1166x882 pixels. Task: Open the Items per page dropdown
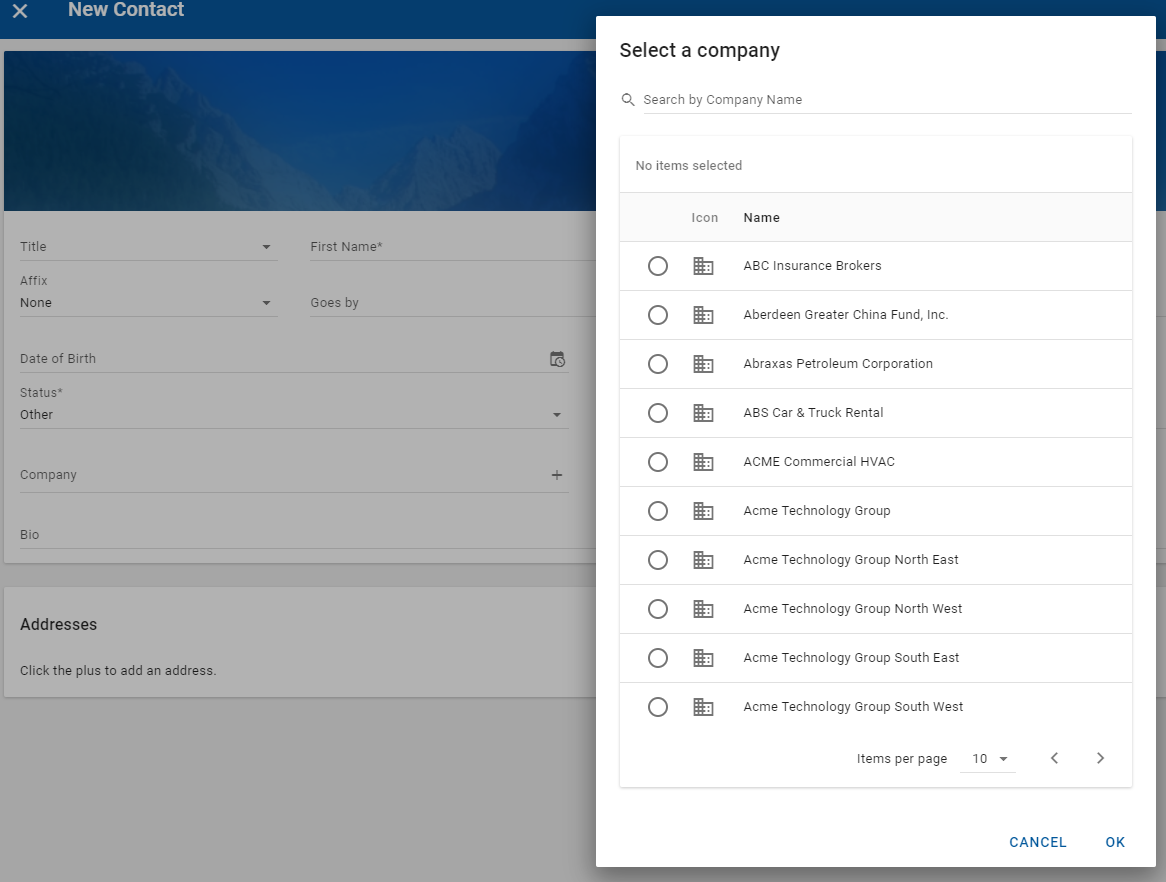click(988, 759)
